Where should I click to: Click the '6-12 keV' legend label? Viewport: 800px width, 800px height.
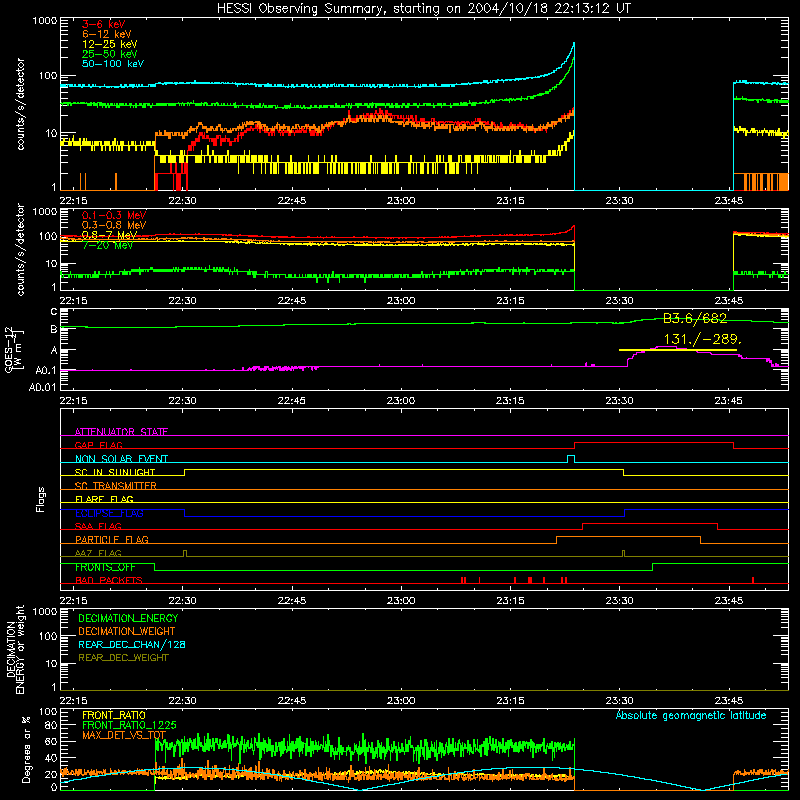pyautogui.click(x=106, y=34)
